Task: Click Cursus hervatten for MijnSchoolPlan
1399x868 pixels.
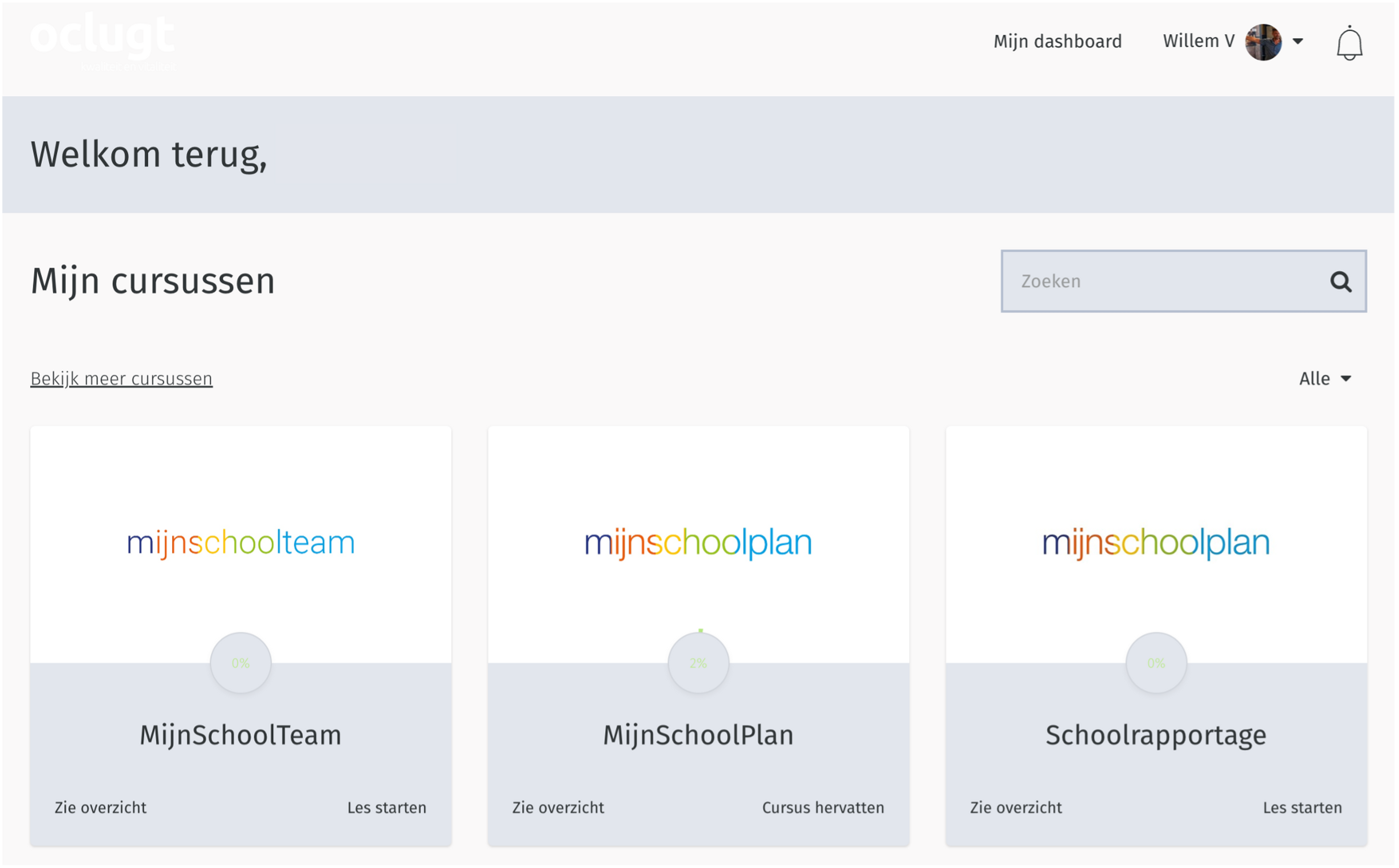Action: tap(823, 808)
